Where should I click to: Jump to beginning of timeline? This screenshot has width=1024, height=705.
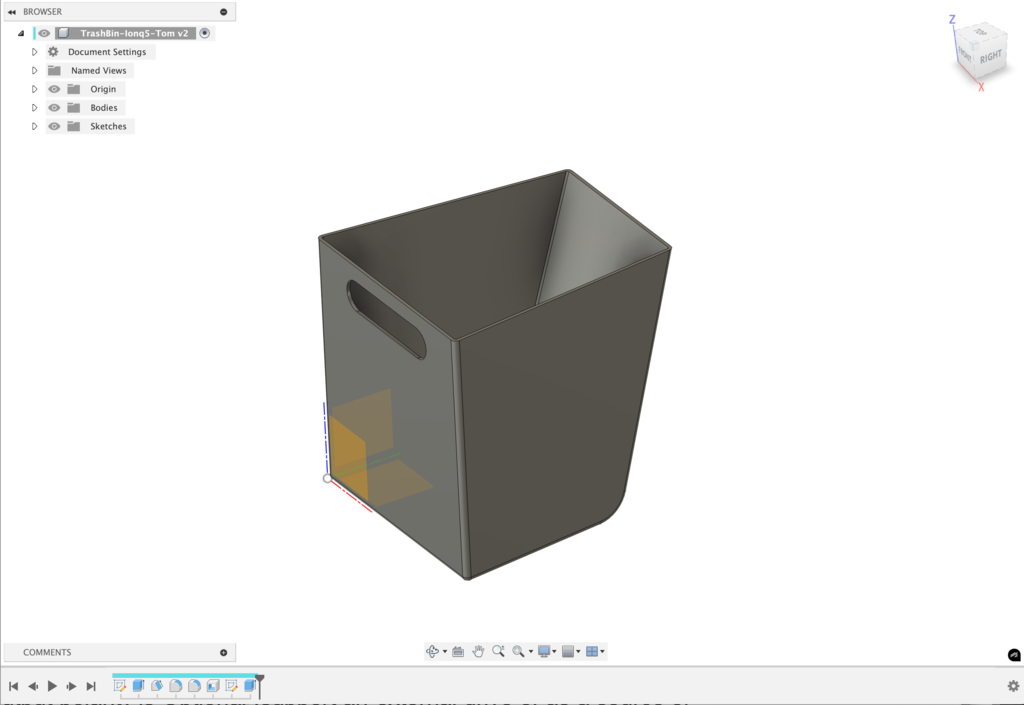pos(14,686)
